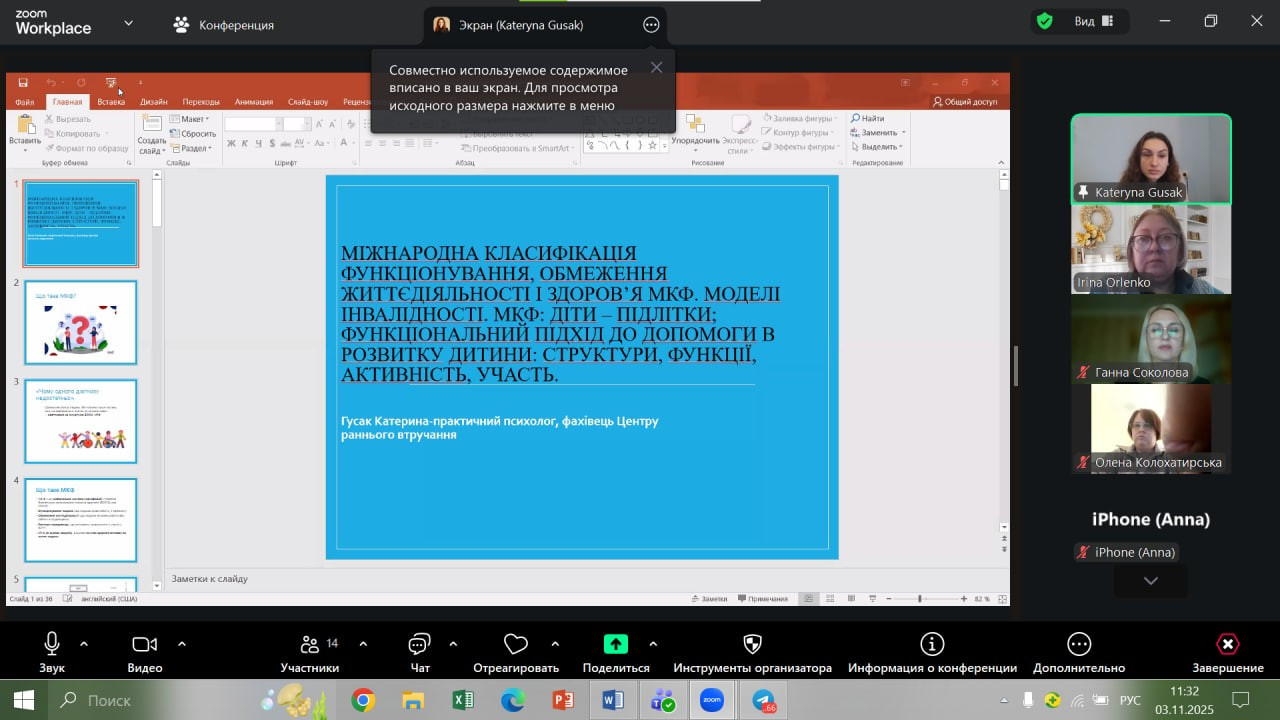This screenshot has width=1280, height=720.
Task: Expand audio options arrow next to Звук
Action: [84, 644]
